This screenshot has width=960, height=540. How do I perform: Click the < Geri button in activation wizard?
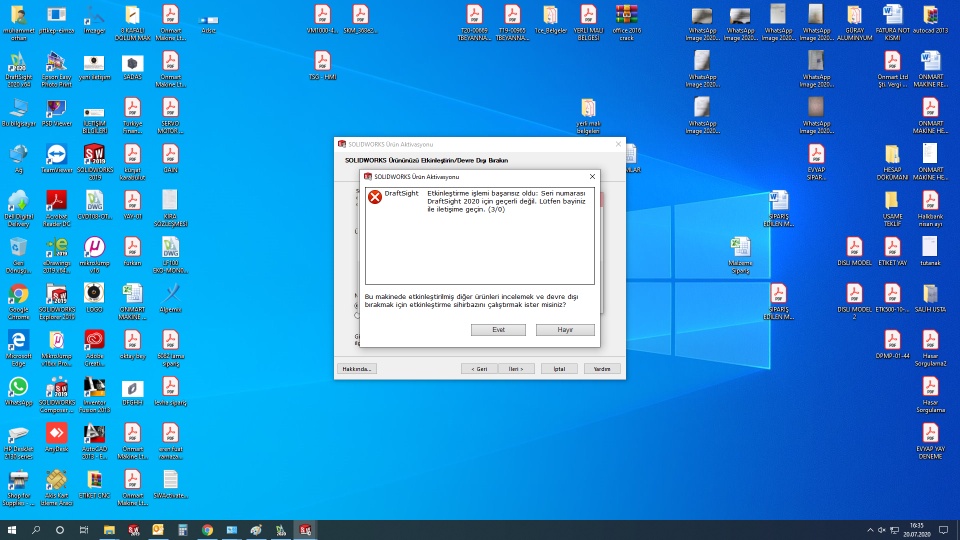[479, 369]
